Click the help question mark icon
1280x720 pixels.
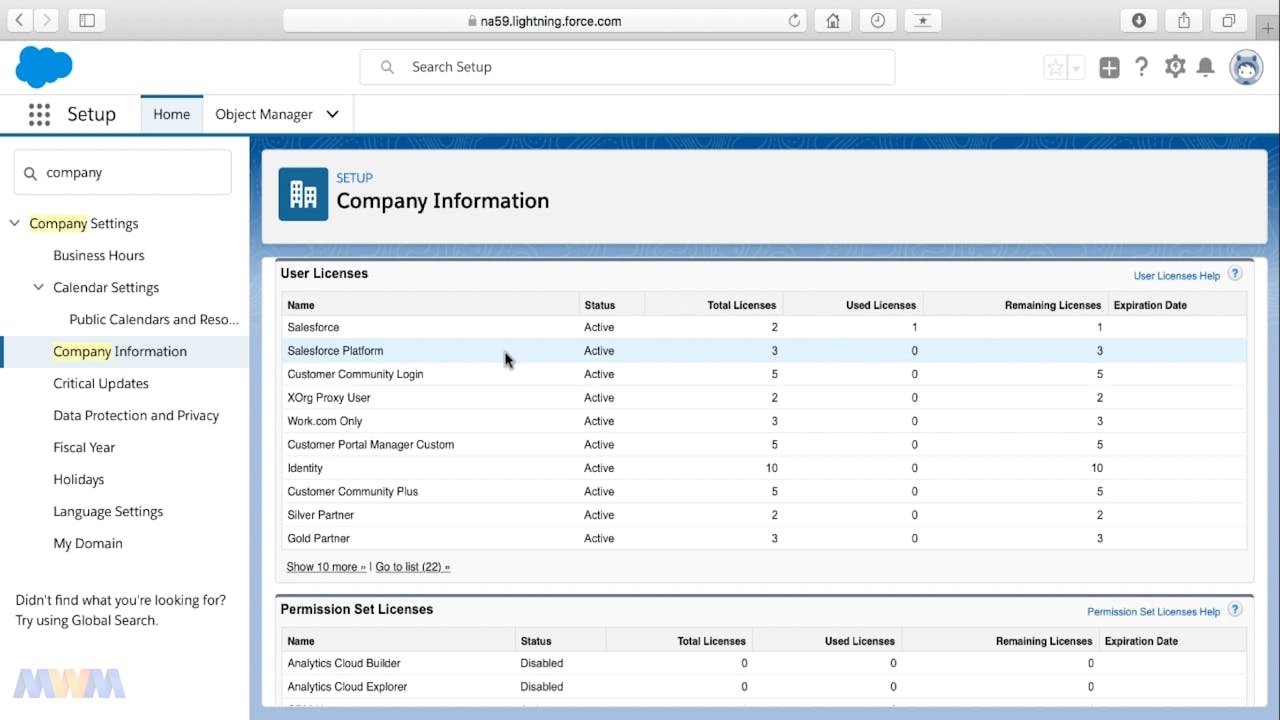[1141, 67]
